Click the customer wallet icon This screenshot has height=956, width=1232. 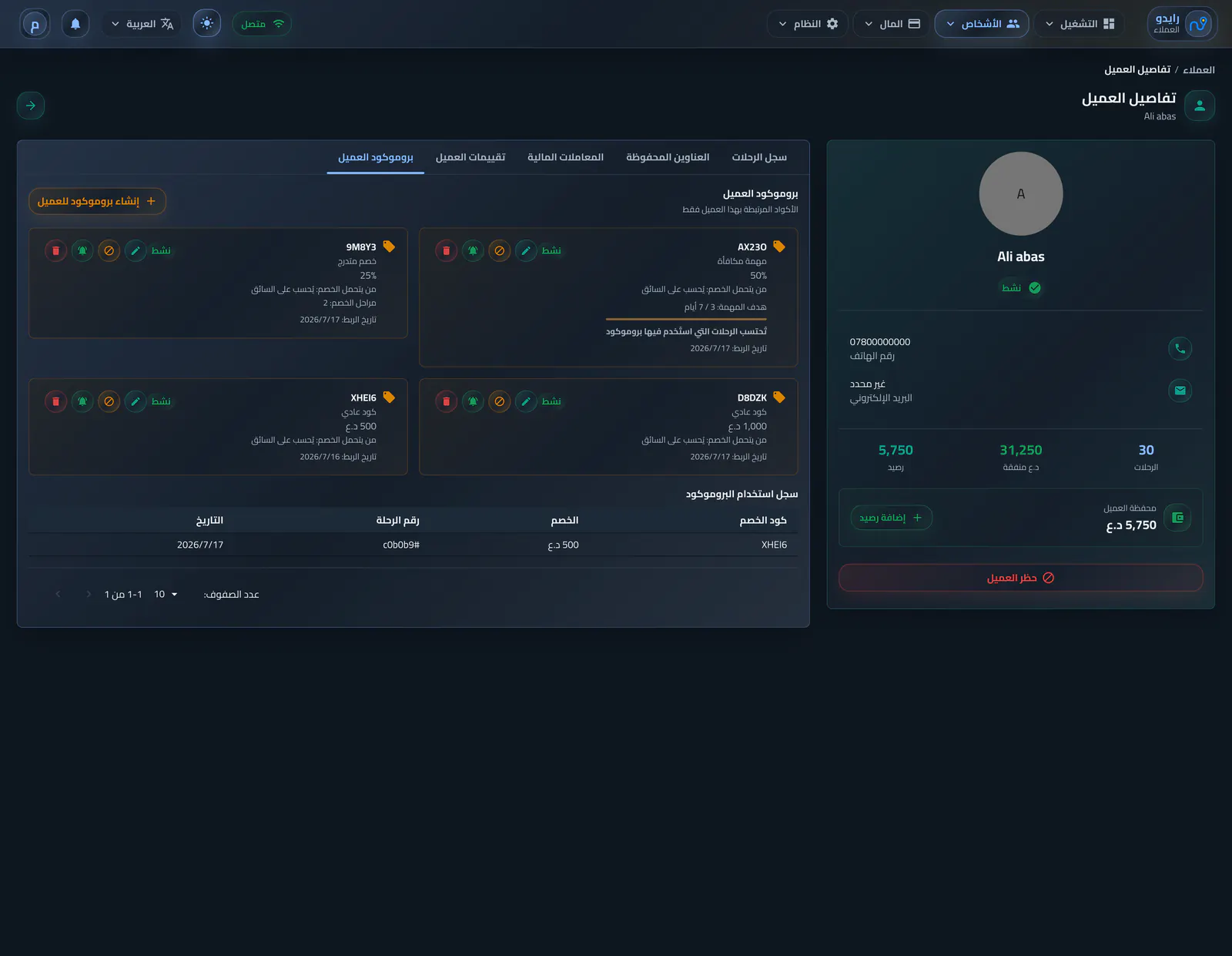pyautogui.click(x=1177, y=518)
